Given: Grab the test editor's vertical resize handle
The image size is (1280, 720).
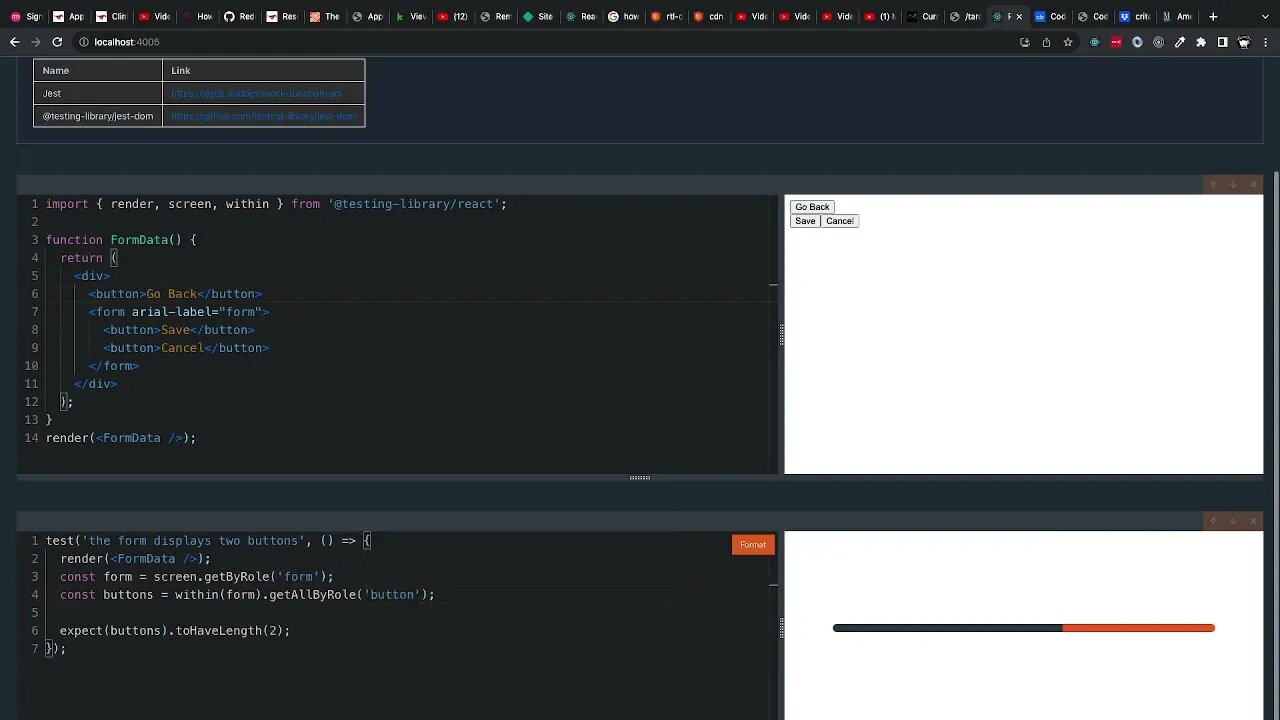Looking at the screenshot, I should [781, 626].
